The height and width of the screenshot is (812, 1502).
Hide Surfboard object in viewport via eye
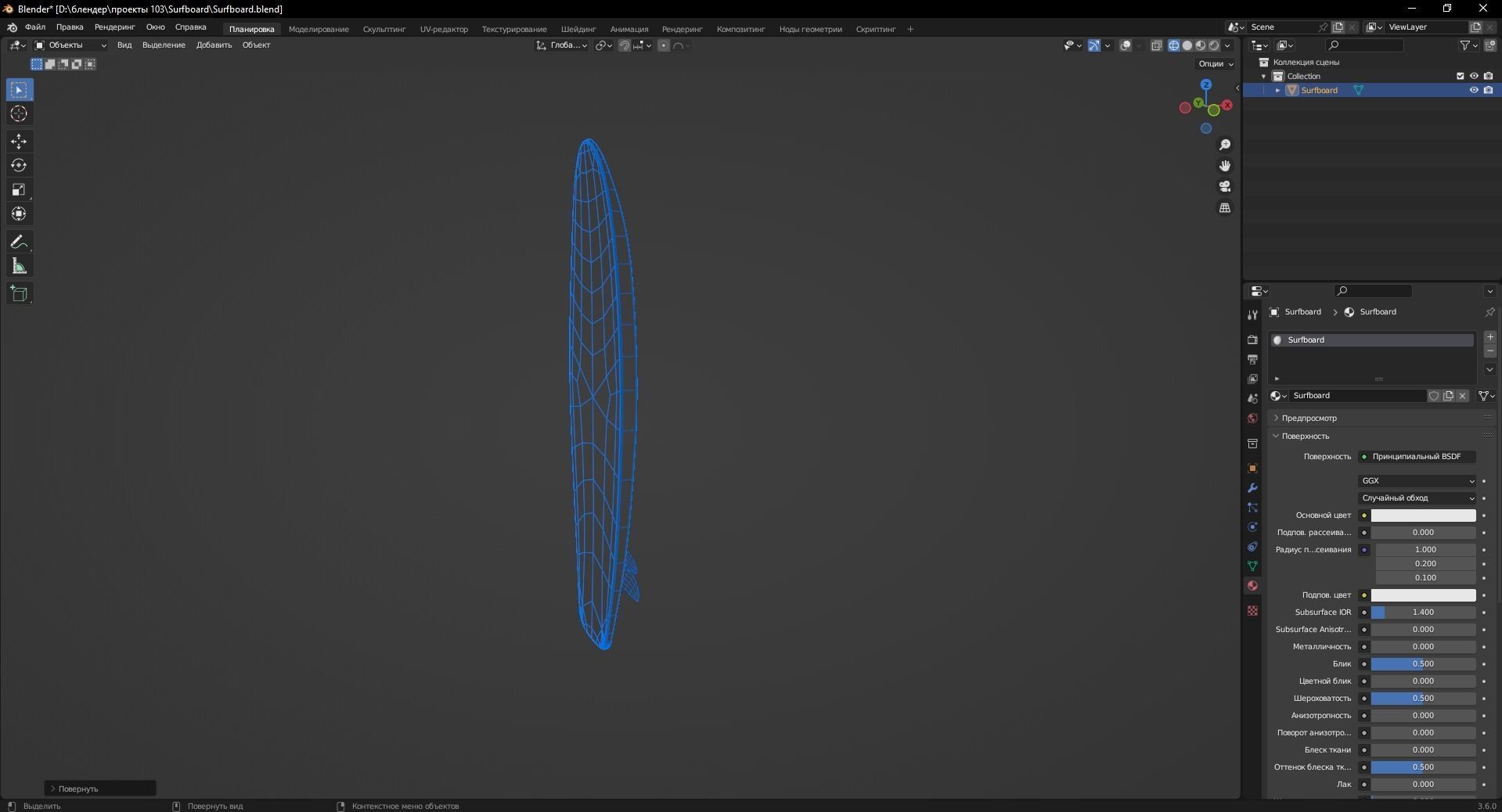(x=1474, y=90)
